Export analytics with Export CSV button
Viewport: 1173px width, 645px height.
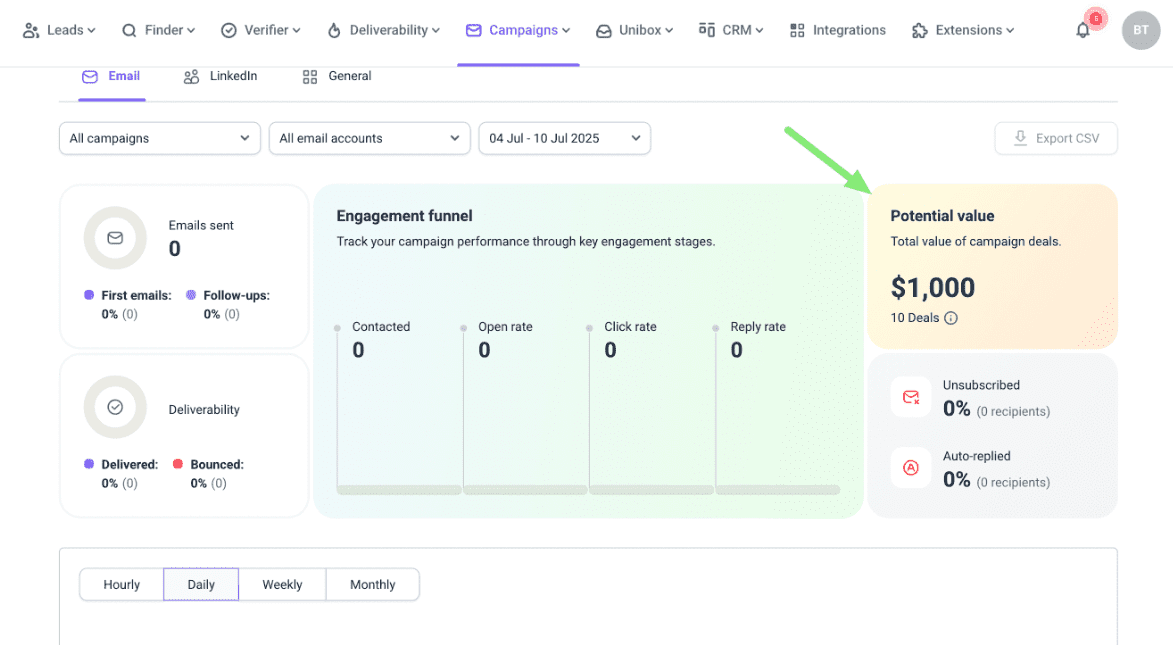(x=1056, y=139)
